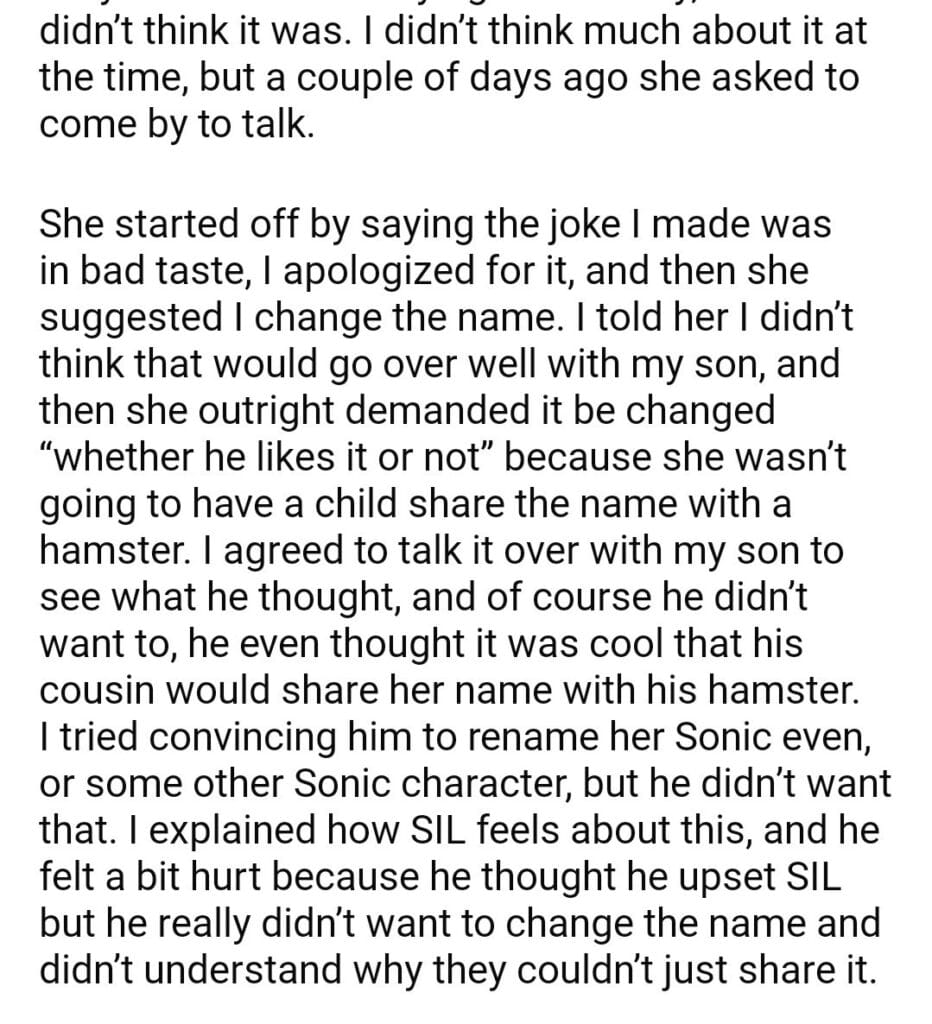The width and height of the screenshot is (932, 1024).
Task: Click the word "joke" in second paragraph
Action: coord(559,224)
